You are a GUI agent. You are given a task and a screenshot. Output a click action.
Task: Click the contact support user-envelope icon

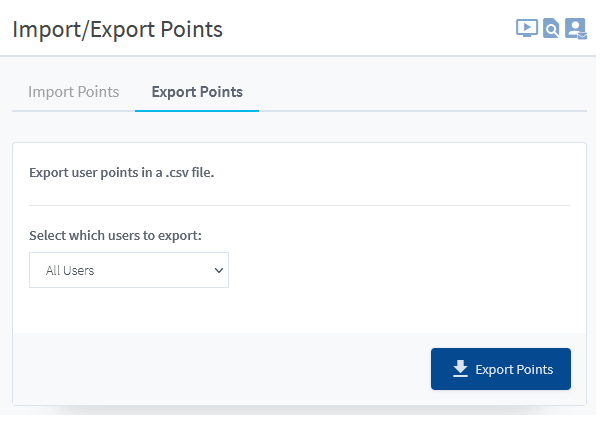click(x=576, y=28)
